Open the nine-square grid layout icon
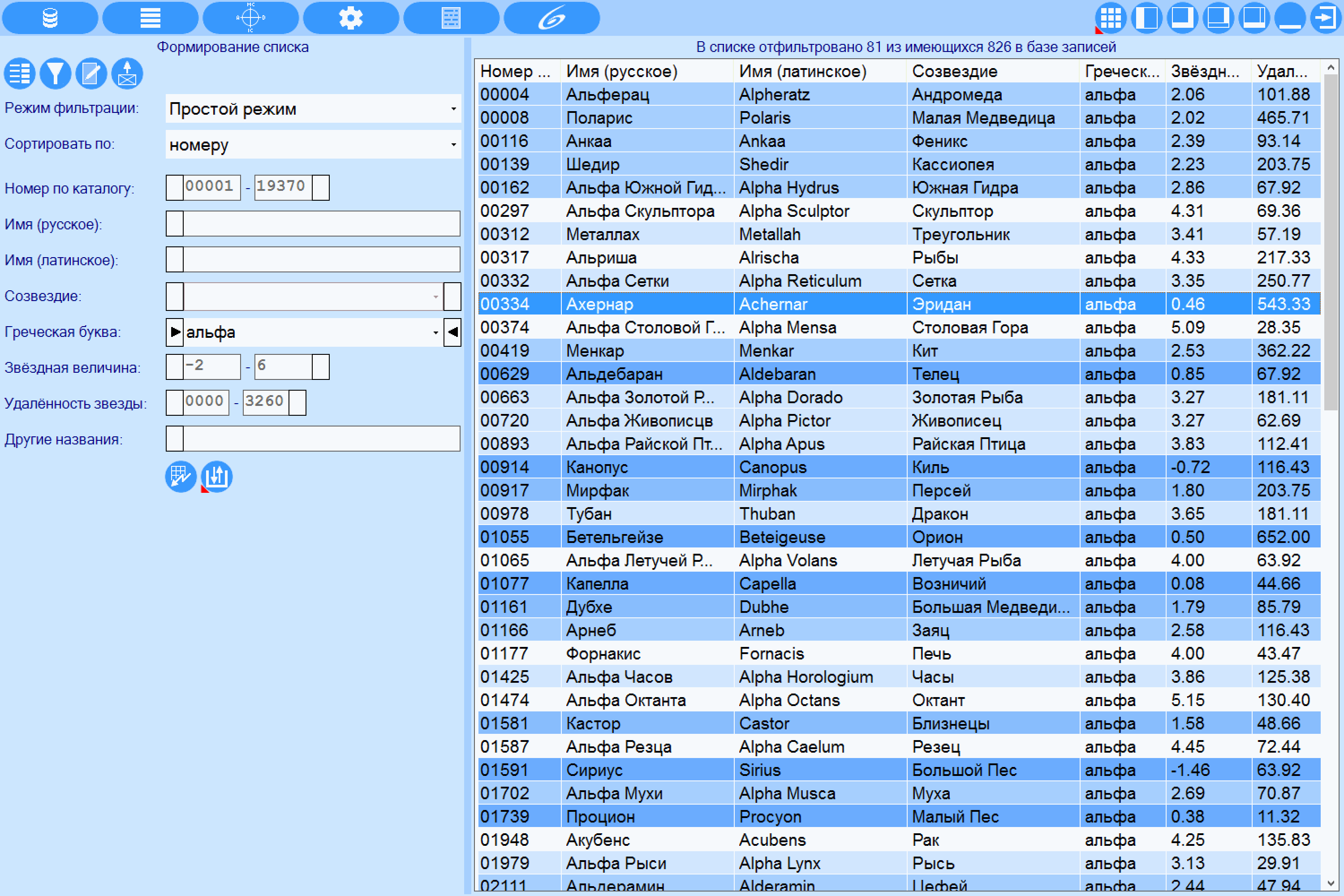Viewport: 1344px width, 896px height. [1110, 18]
